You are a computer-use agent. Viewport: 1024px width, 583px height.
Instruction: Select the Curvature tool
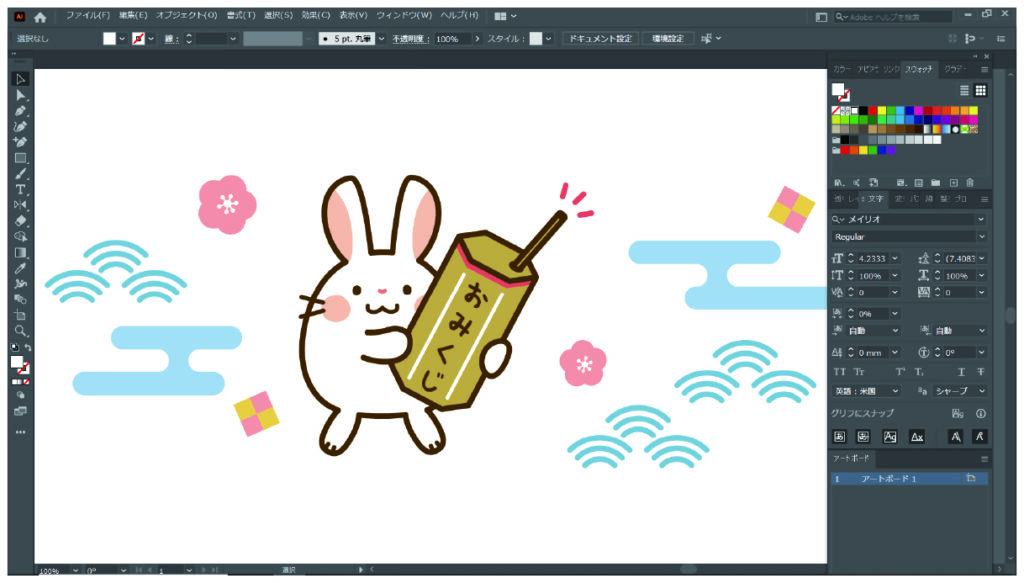pyautogui.click(x=20, y=127)
